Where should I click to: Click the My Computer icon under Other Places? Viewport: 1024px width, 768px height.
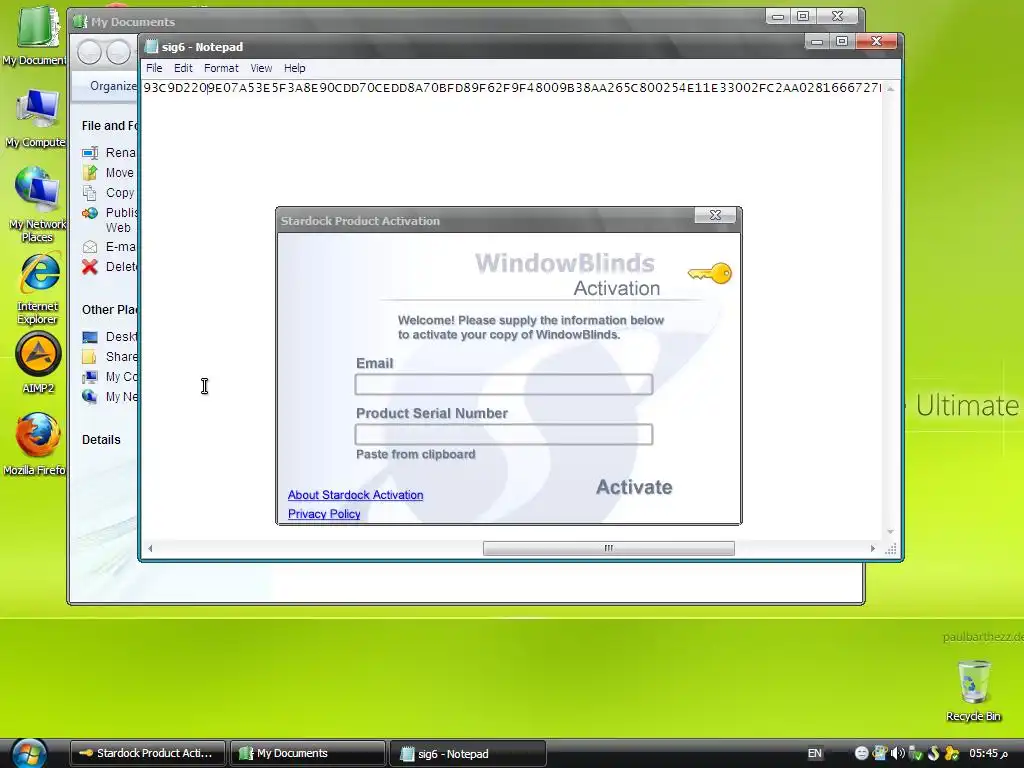90,377
